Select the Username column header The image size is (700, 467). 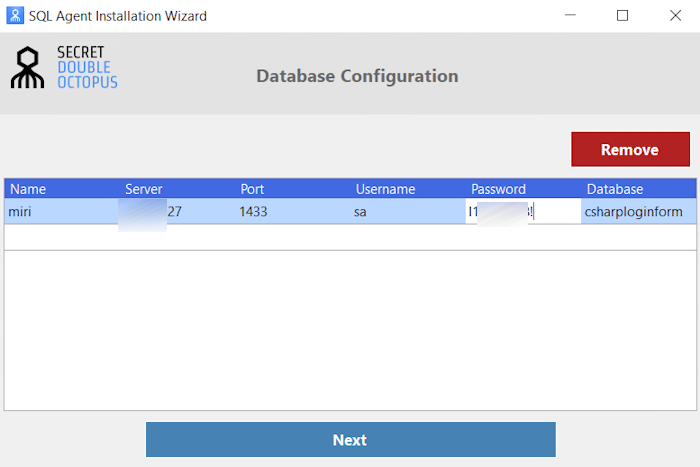(x=408, y=189)
